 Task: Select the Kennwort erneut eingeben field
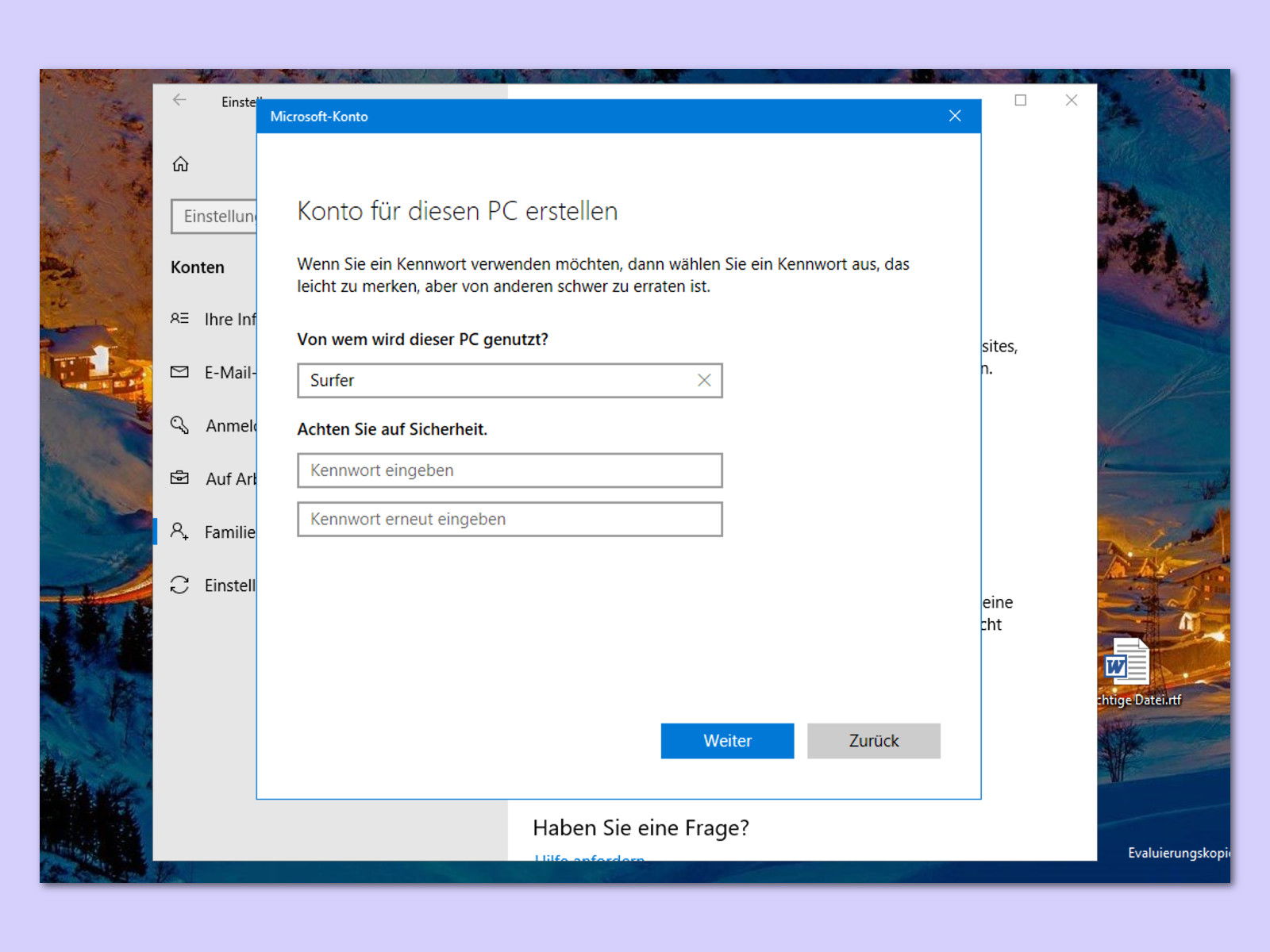(x=510, y=519)
